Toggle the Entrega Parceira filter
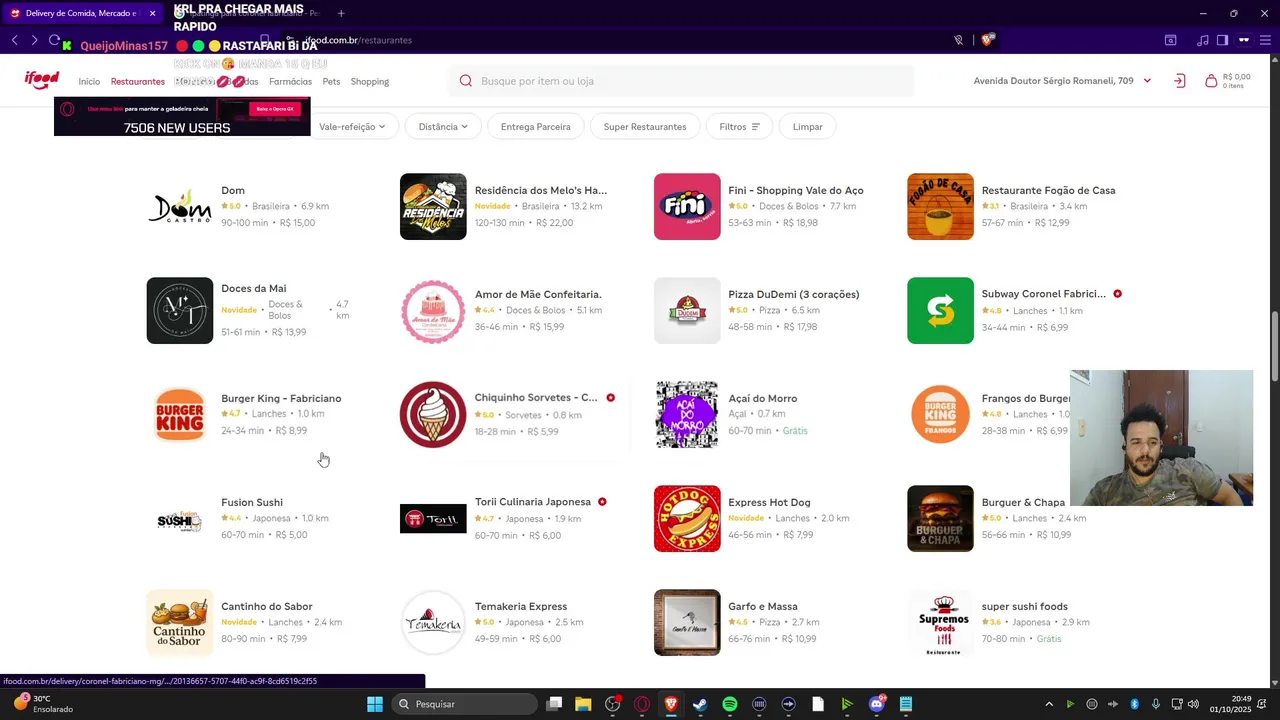This screenshot has width=1280, height=720. (x=536, y=127)
